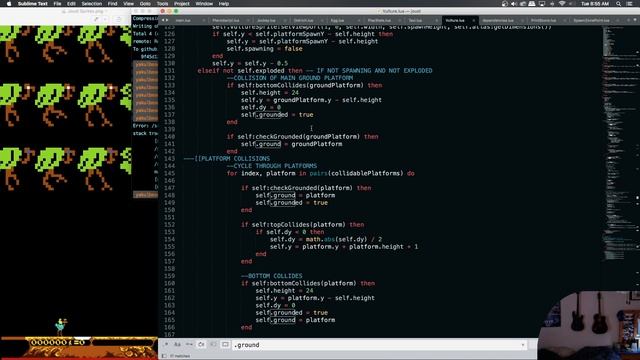
Task: Click line number 151 in the gutter
Action: 169,217
